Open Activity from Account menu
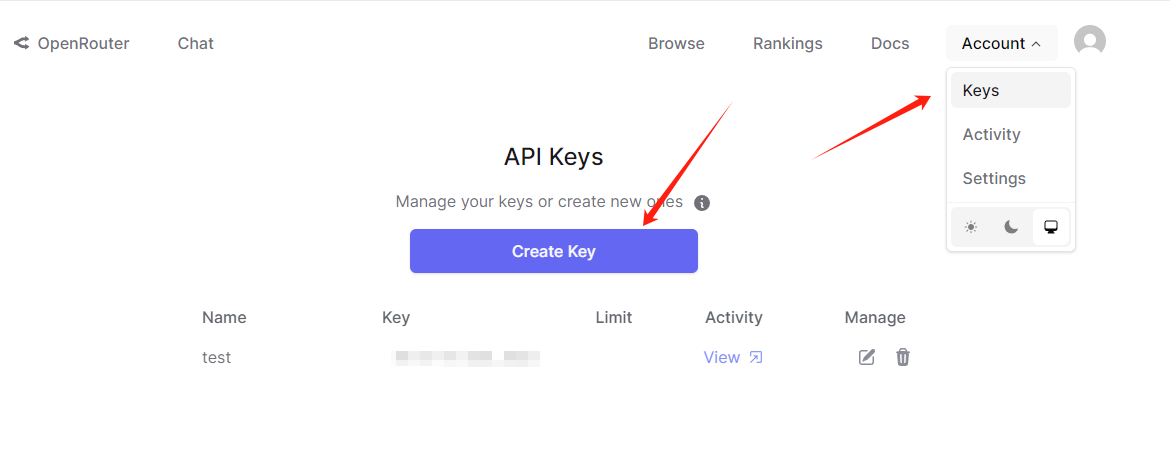This screenshot has width=1170, height=469. point(991,134)
